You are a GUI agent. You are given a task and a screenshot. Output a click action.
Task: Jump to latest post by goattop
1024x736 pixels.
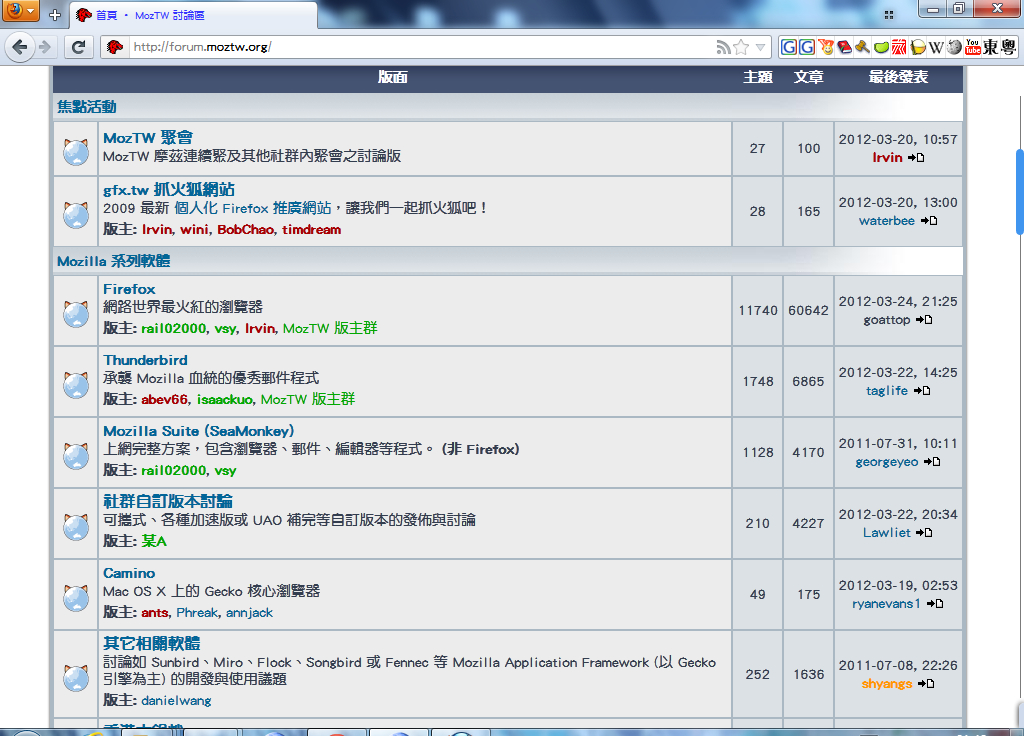click(924, 320)
